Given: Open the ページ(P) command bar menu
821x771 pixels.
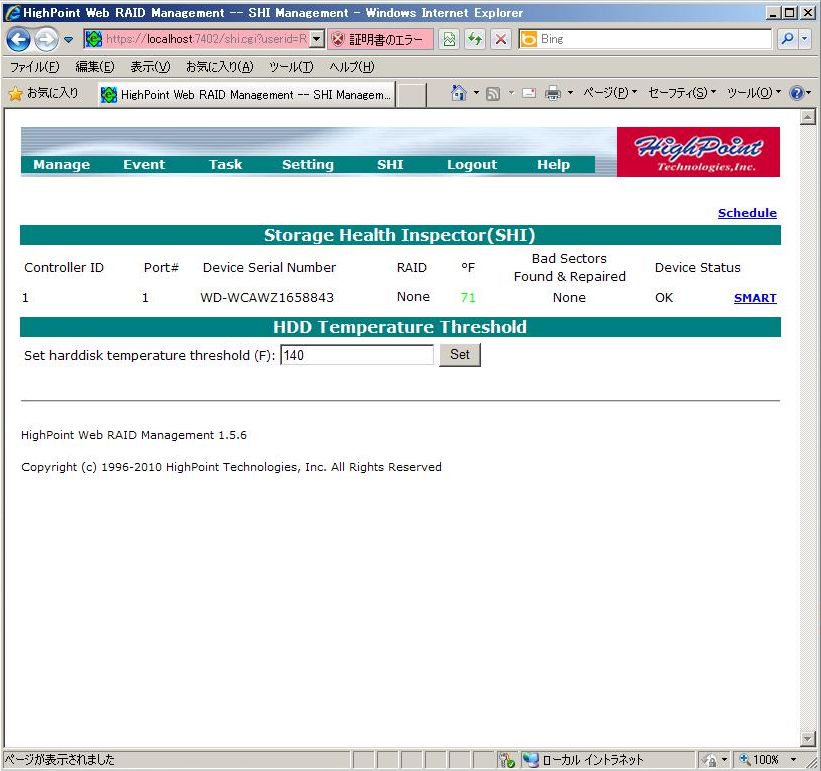Looking at the screenshot, I should tap(610, 93).
